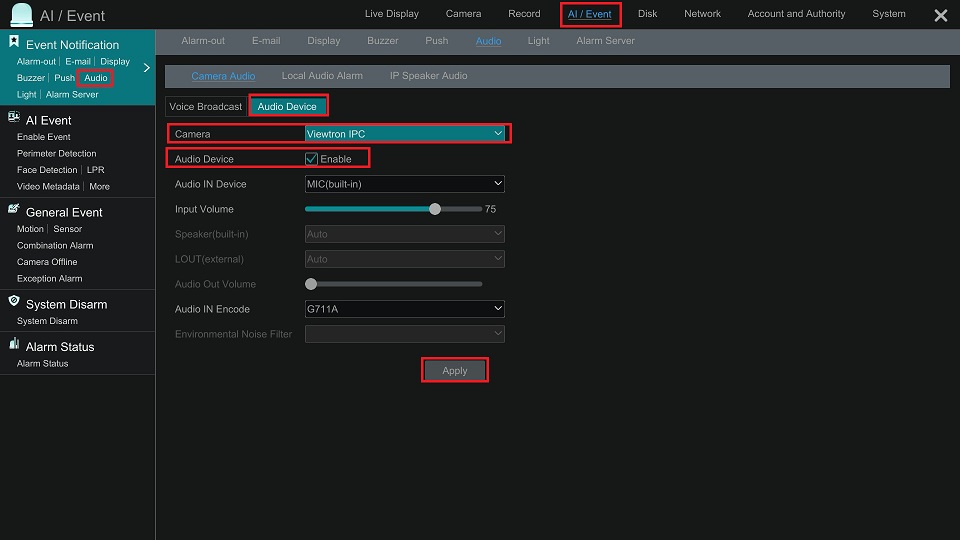Open the System menu

coord(888,13)
